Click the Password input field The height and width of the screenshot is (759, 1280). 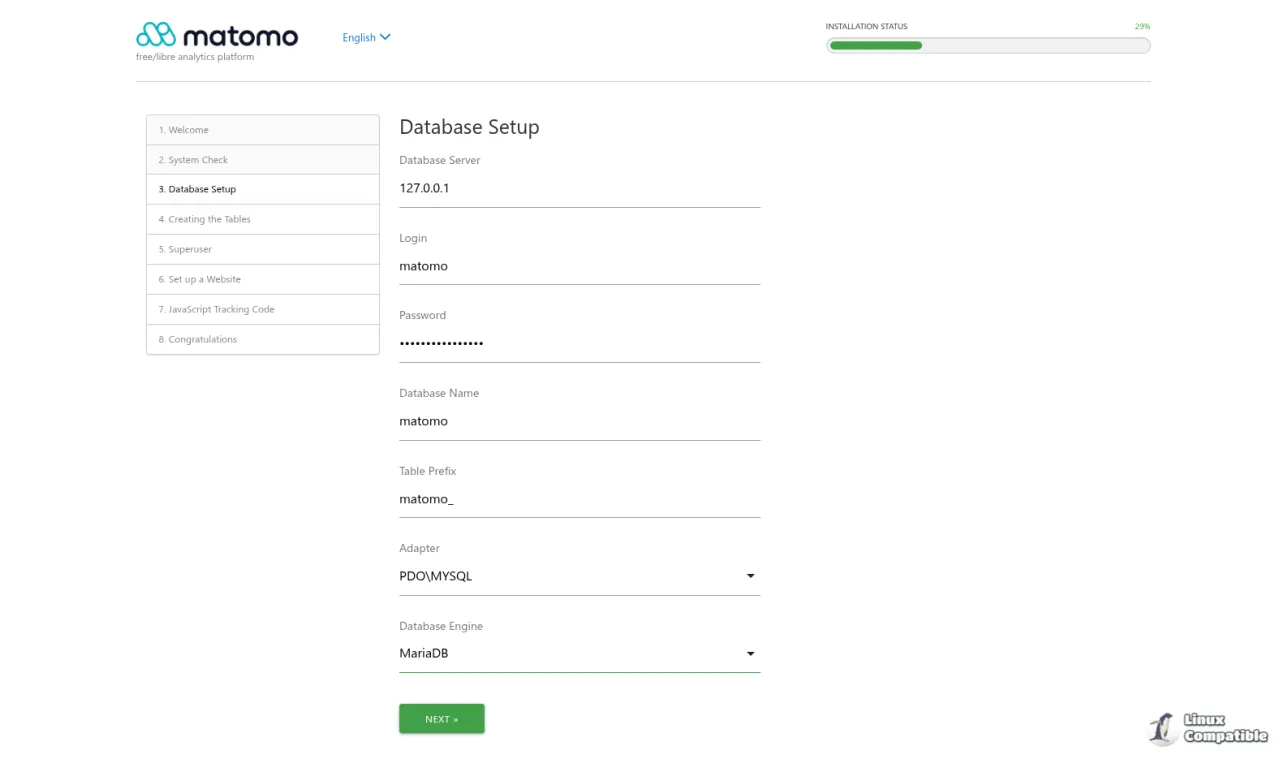[580, 343]
